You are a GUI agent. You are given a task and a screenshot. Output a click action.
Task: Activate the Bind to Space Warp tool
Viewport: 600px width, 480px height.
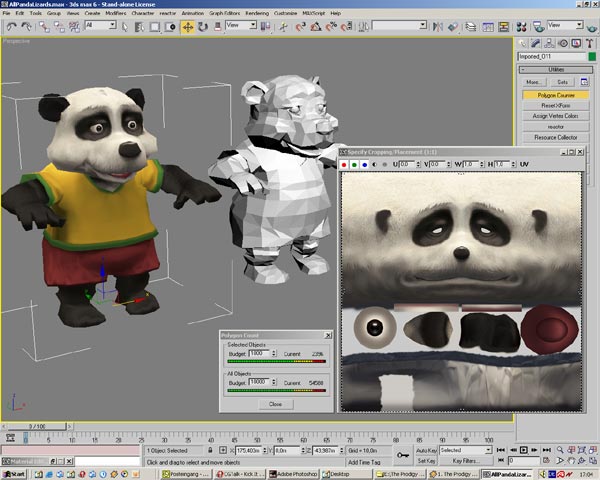coord(74,26)
